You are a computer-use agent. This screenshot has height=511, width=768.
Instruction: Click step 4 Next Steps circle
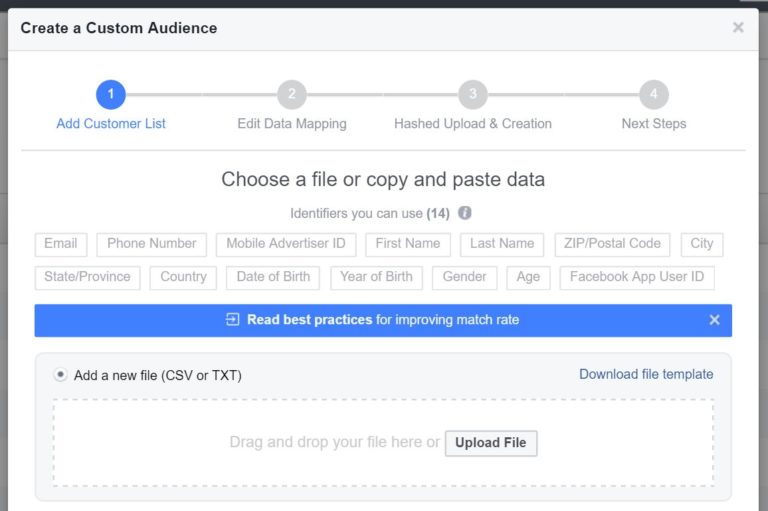tap(654, 95)
